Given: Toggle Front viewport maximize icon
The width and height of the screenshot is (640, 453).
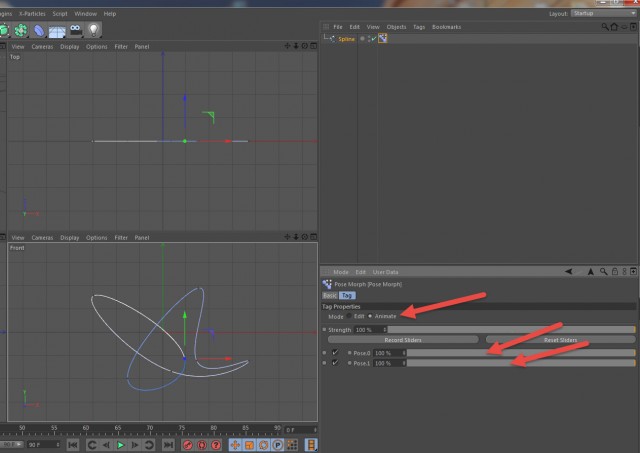Looking at the screenshot, I should [x=313, y=237].
